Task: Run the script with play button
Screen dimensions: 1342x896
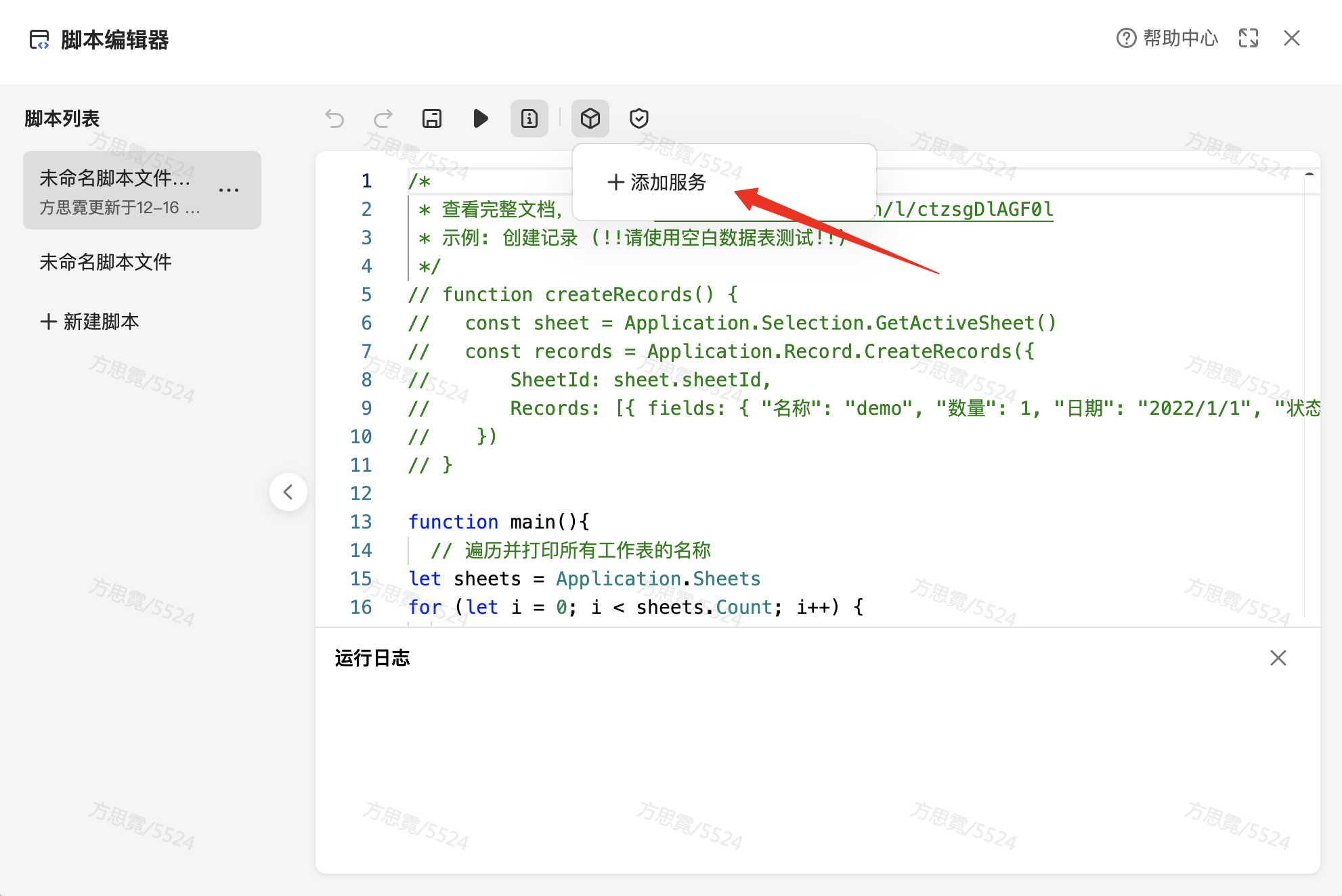Action: pos(481,119)
